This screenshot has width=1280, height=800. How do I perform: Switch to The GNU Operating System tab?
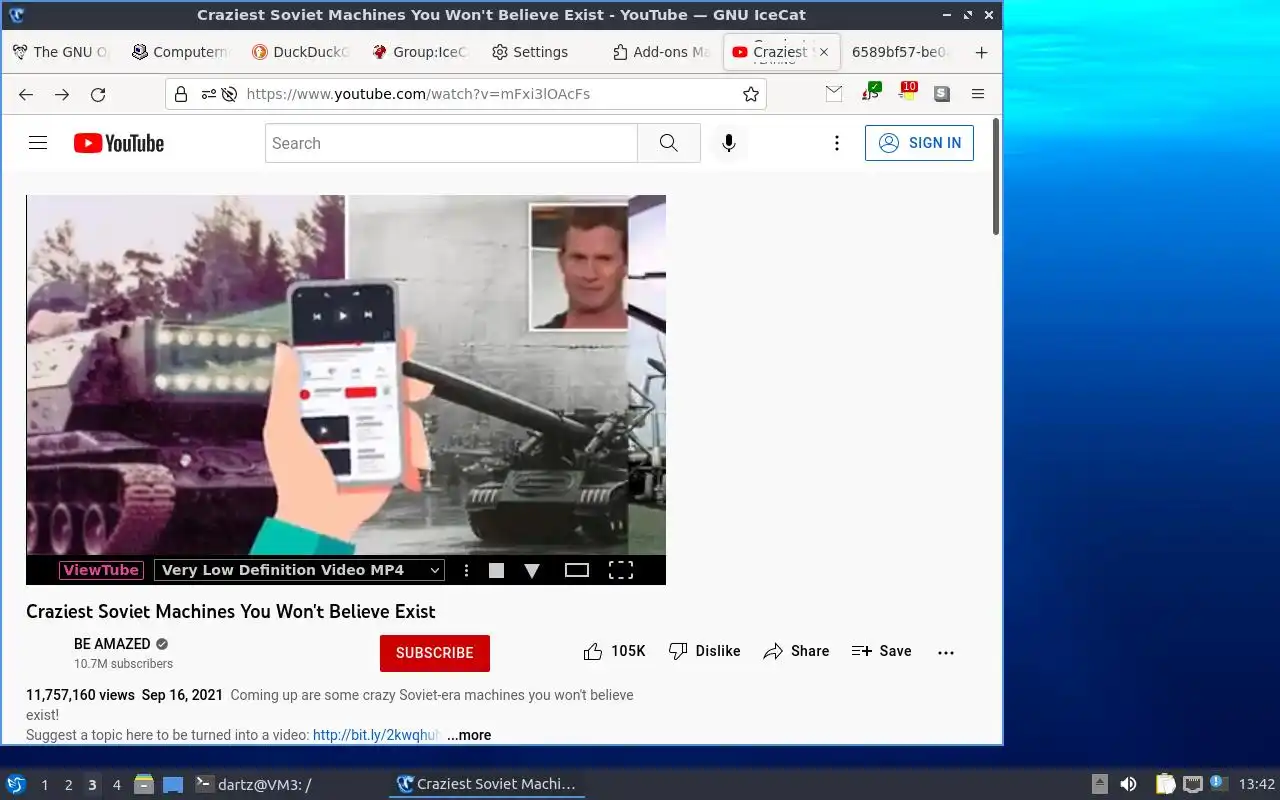tap(60, 52)
